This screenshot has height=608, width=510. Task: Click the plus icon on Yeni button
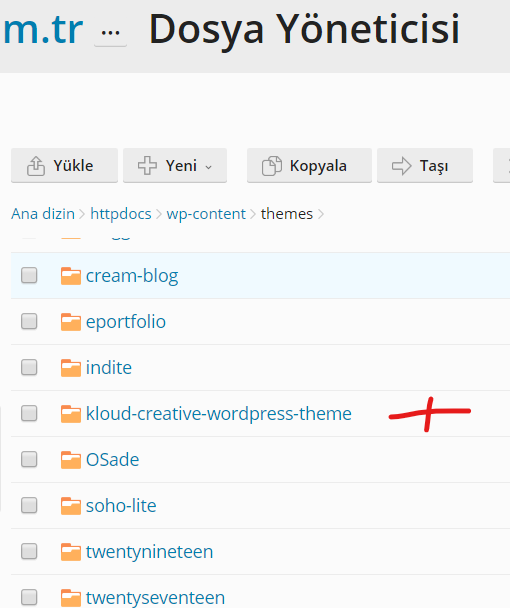[147, 166]
